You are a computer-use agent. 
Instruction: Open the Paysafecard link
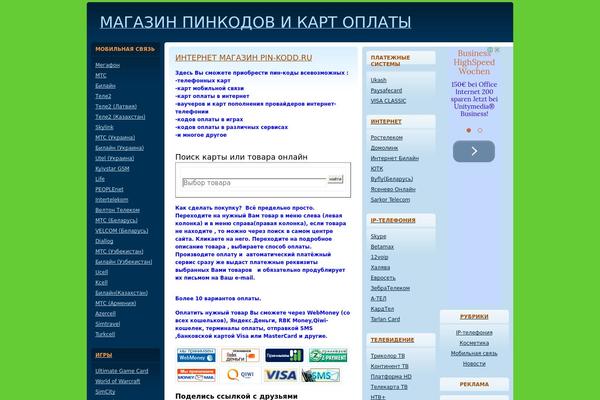click(386, 90)
